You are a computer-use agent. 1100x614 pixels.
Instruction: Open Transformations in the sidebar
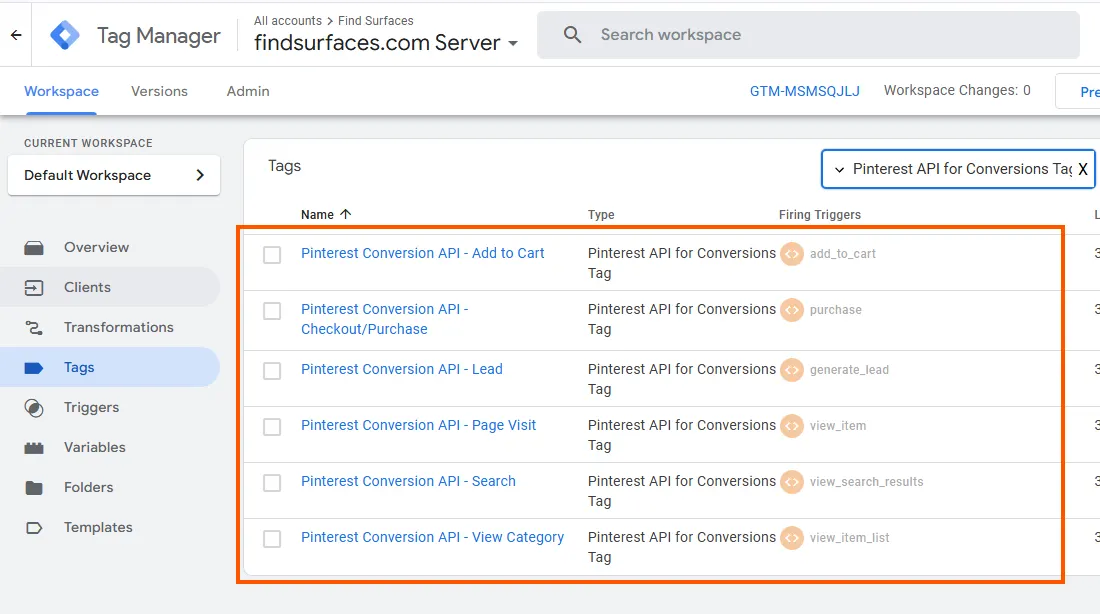(111, 328)
